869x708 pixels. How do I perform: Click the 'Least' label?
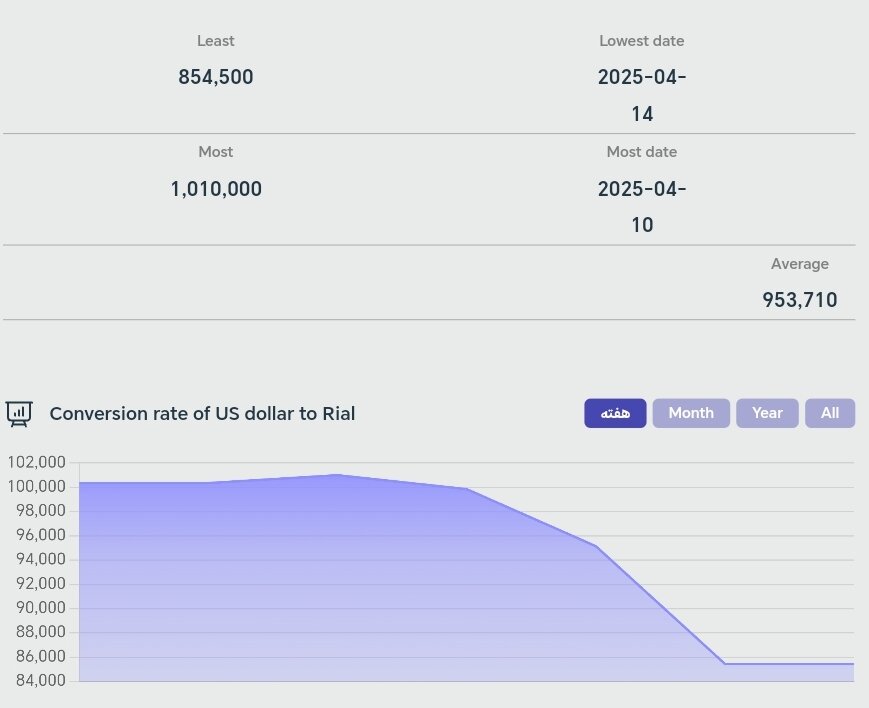216,41
